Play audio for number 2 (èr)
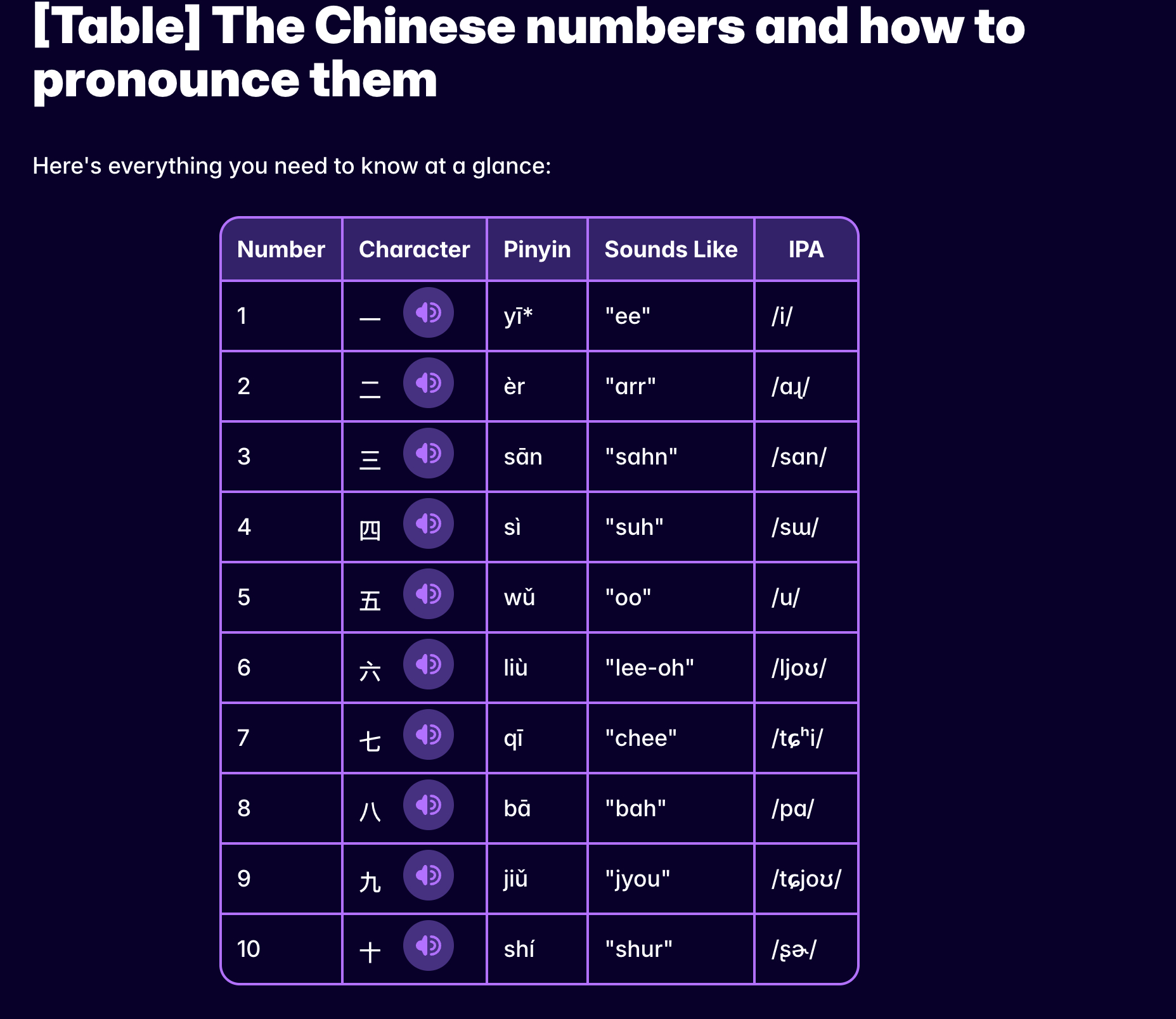1176x1019 pixels. [x=429, y=383]
